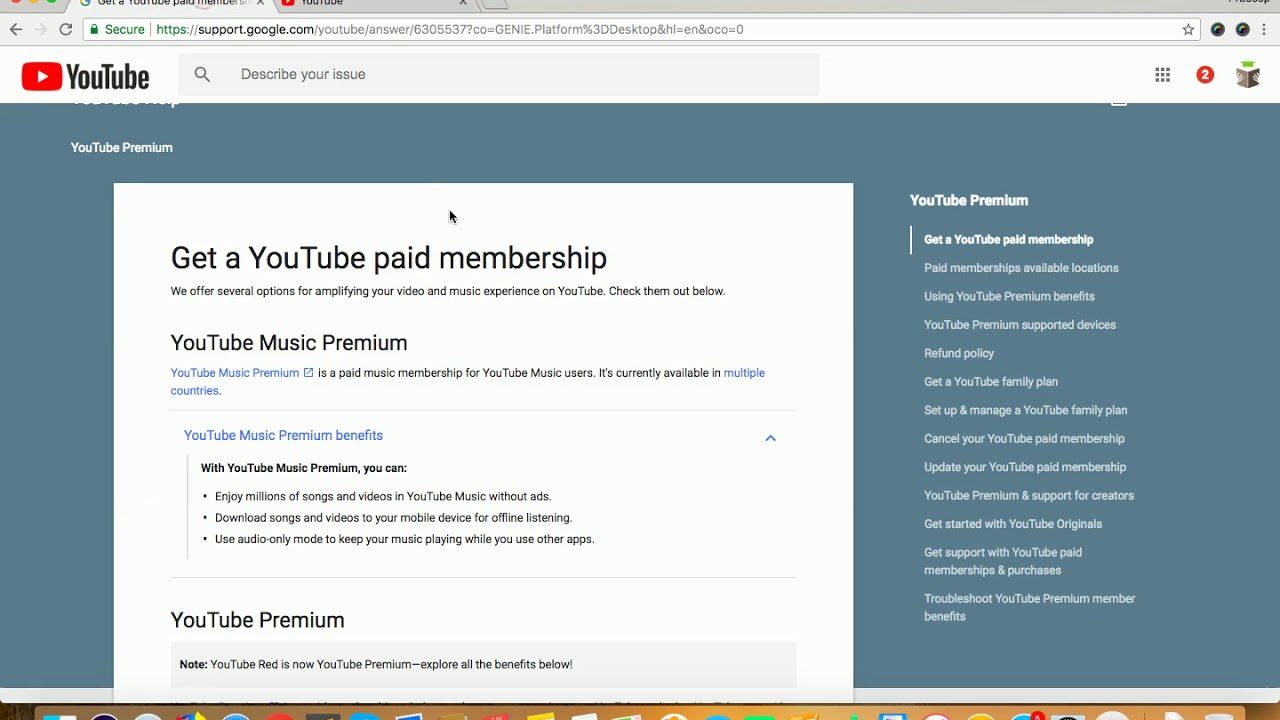Click 'Download songs and videos' bullet text
This screenshot has width=1280, height=720.
pyautogui.click(x=393, y=518)
